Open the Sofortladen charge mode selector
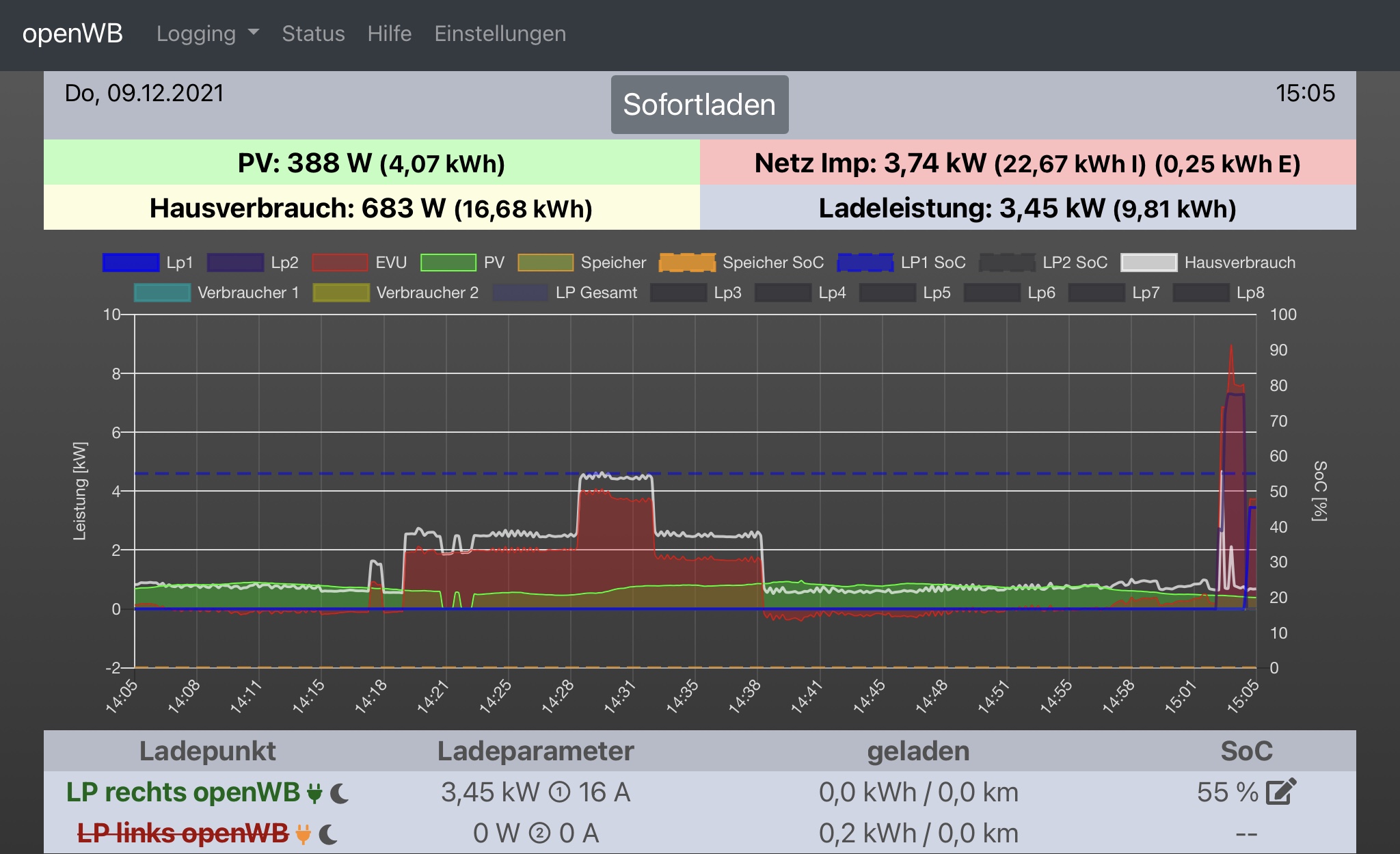The width and height of the screenshot is (1400, 854). click(699, 105)
